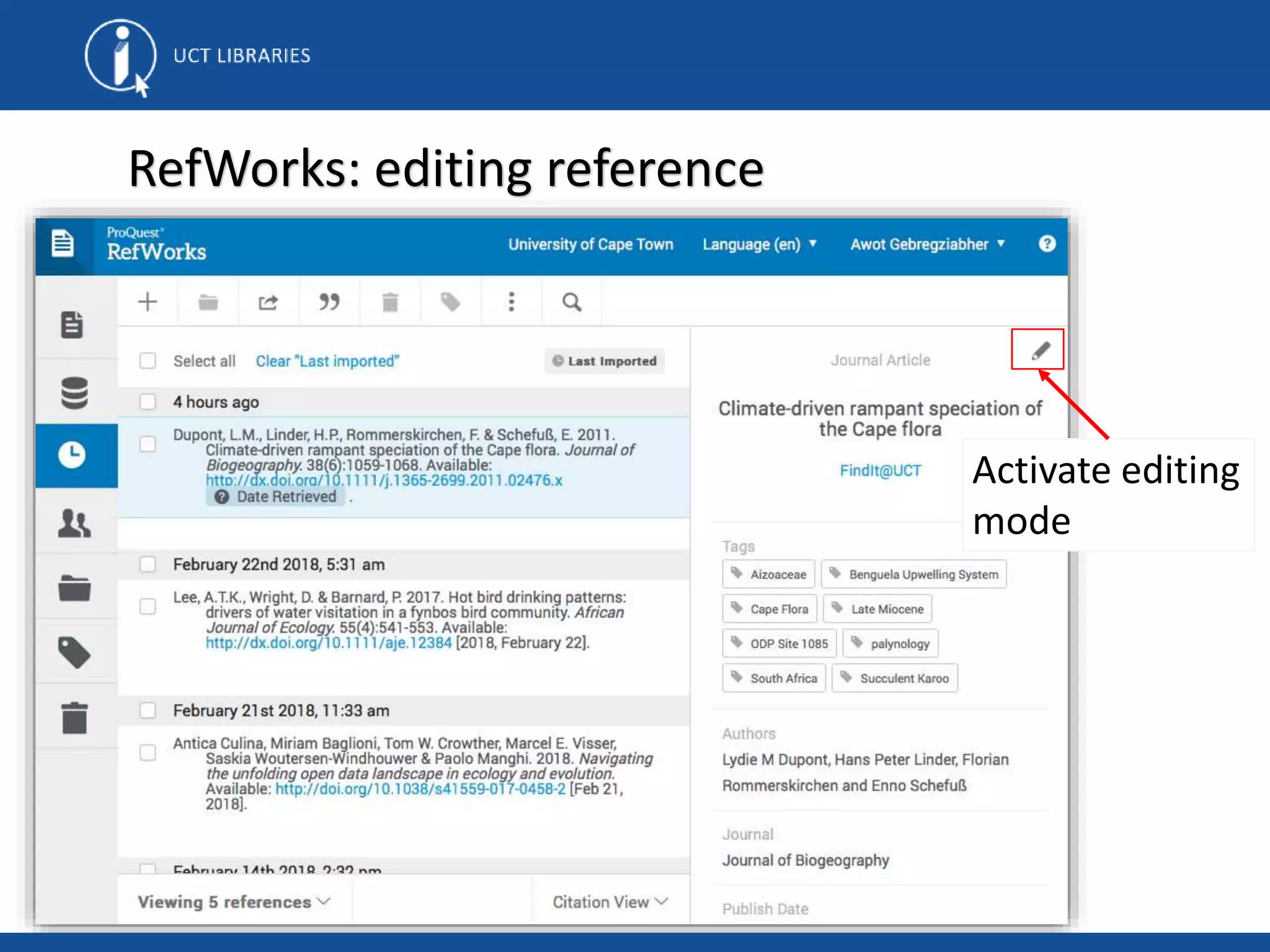
Task: Click the South Africa tag
Action: (x=774, y=678)
